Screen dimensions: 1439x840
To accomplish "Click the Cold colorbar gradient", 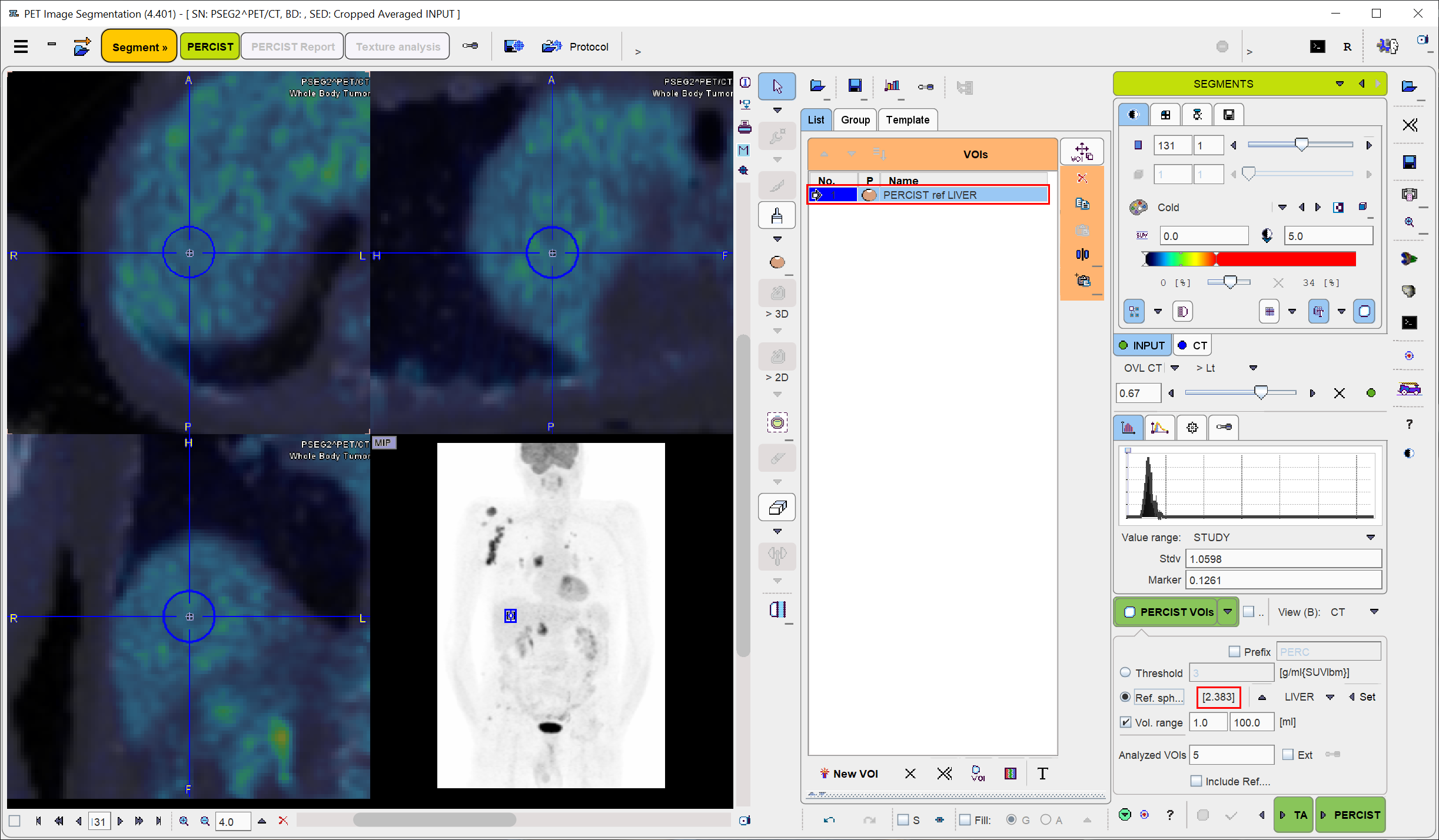I will pos(1249,259).
